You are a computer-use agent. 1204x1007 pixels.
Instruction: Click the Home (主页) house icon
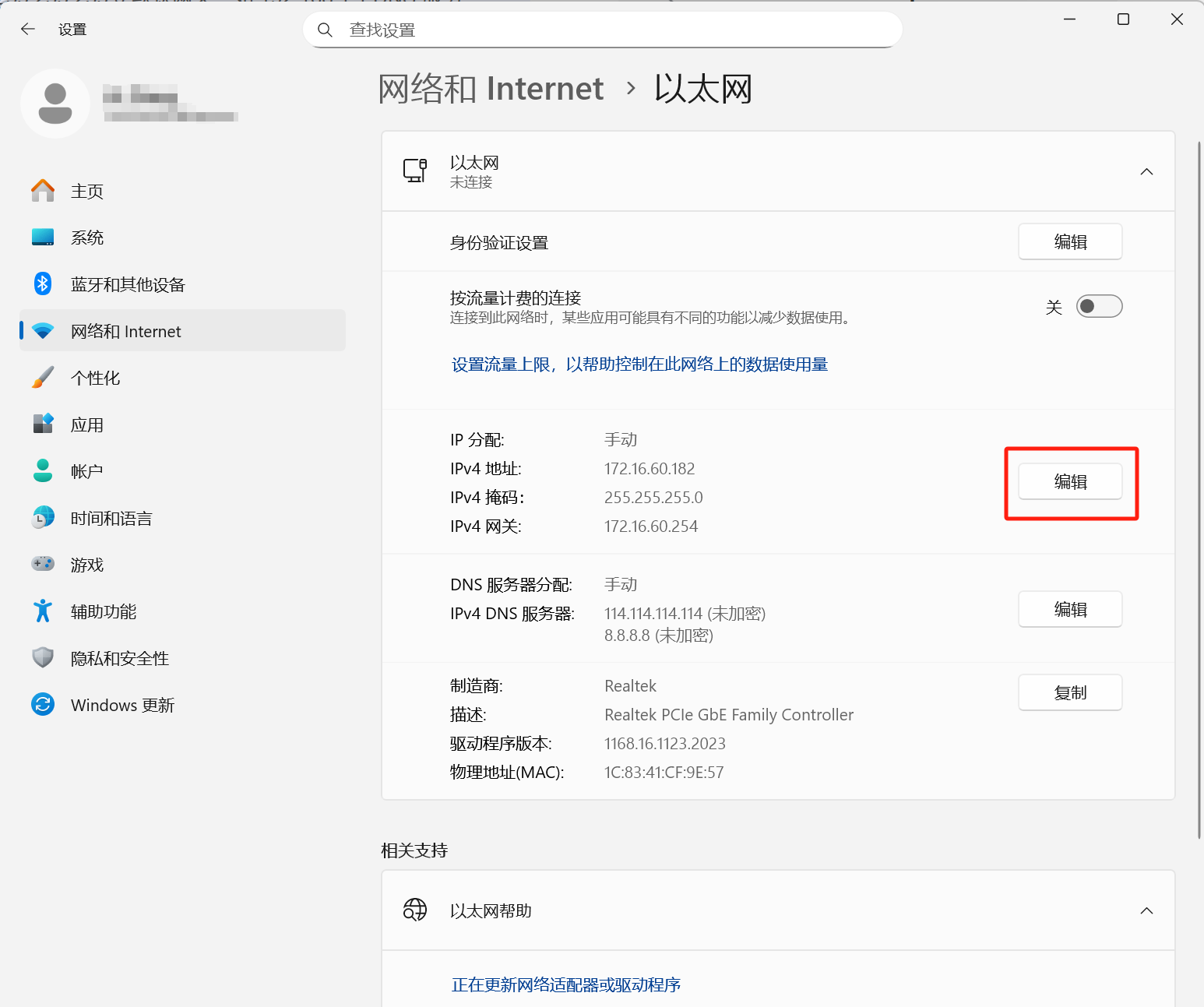43,191
